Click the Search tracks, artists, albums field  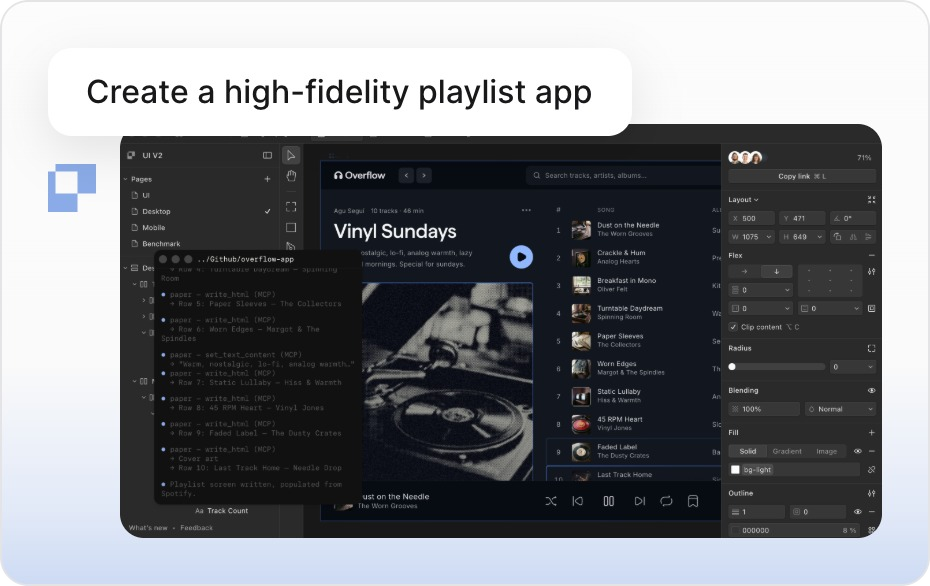[623, 176]
